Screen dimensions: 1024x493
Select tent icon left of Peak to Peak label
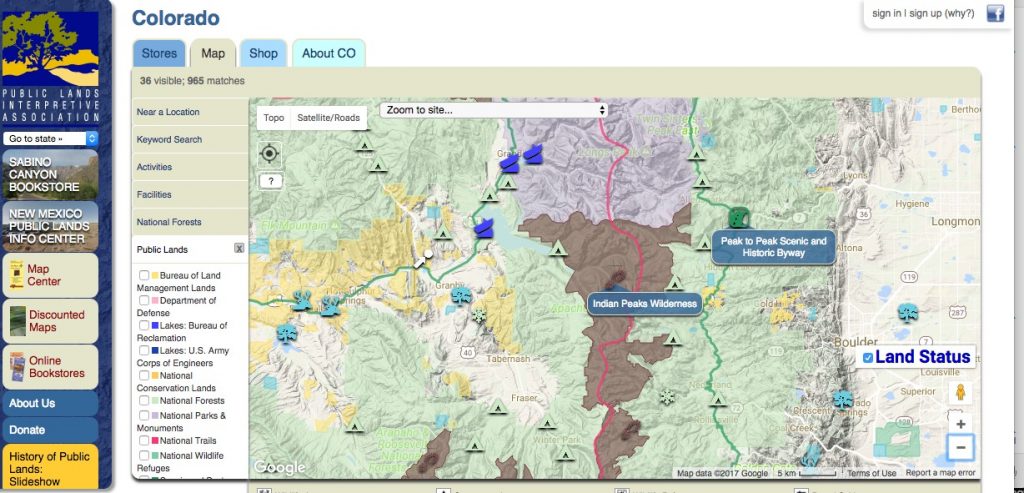[704, 244]
